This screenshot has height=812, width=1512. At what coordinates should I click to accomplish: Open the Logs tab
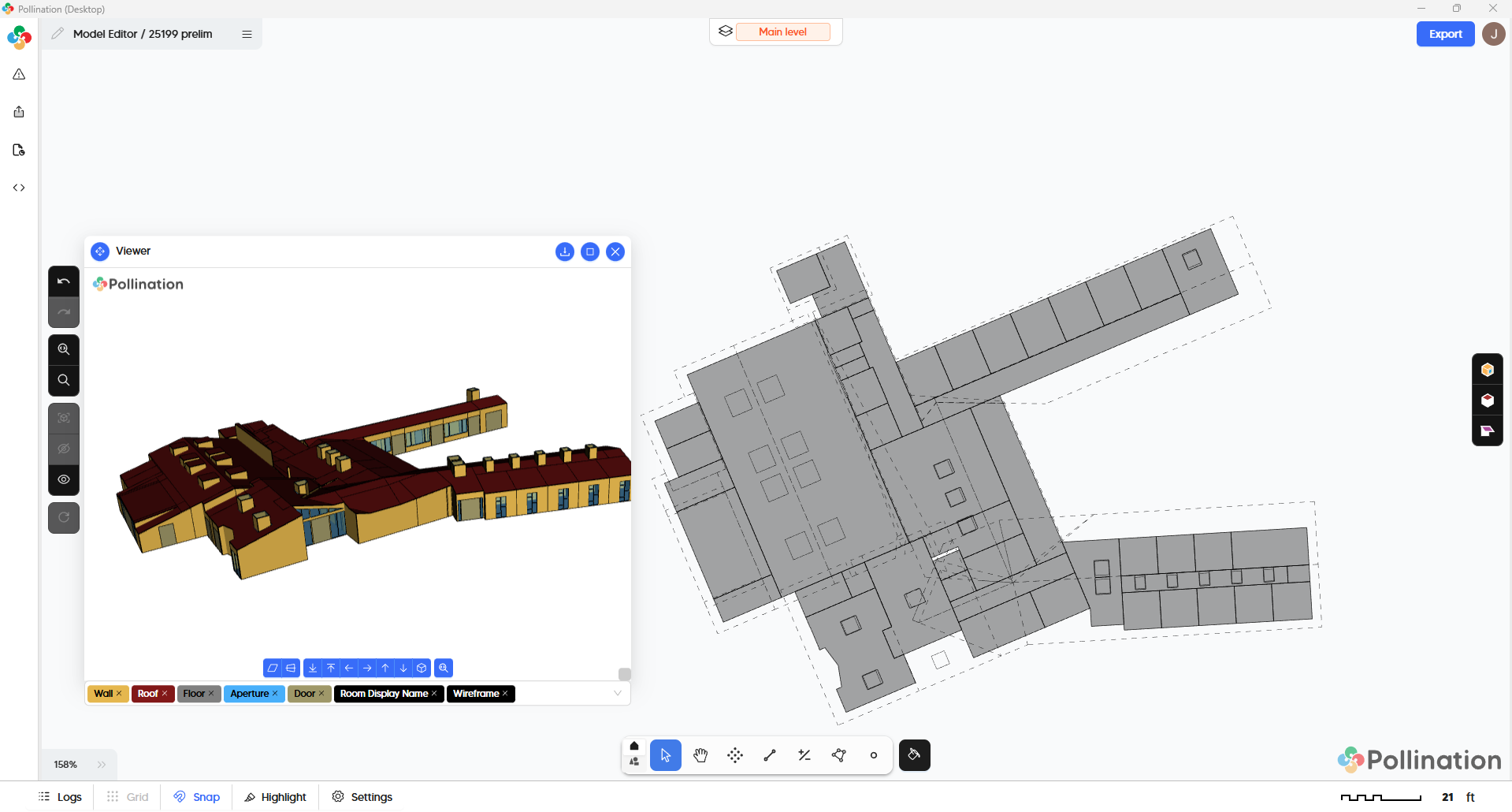click(61, 797)
